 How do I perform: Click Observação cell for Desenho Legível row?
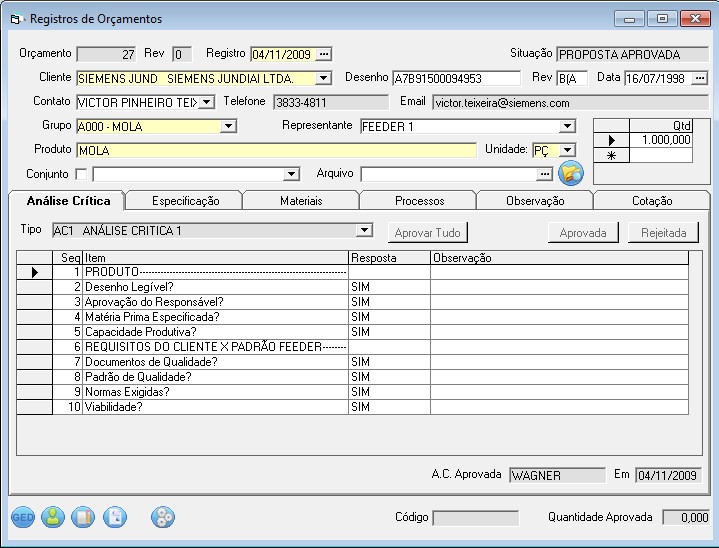(559, 287)
